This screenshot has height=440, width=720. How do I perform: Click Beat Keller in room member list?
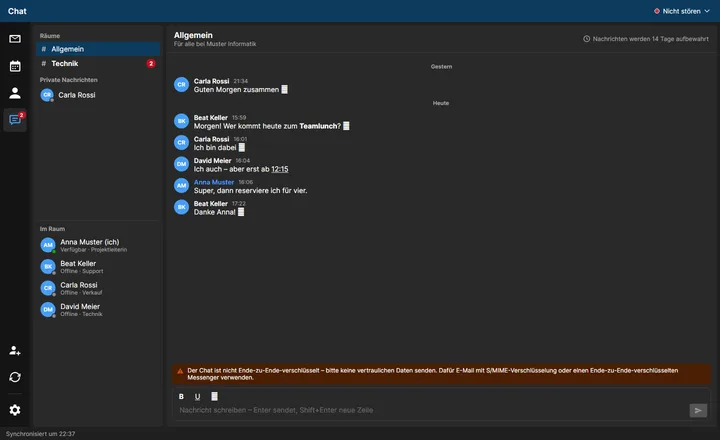(98, 267)
